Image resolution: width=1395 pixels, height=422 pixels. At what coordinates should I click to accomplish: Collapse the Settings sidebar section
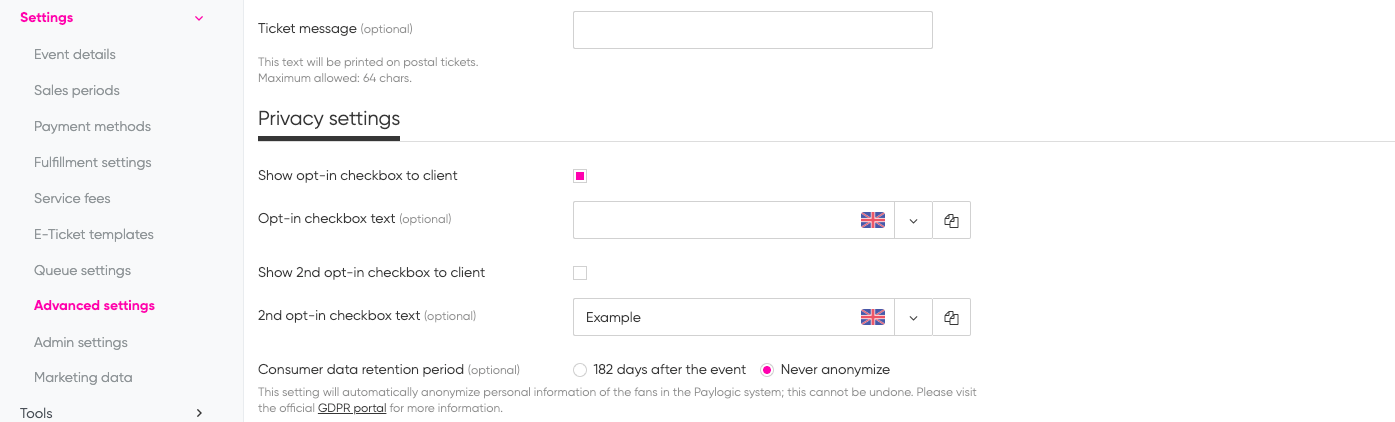point(199,18)
